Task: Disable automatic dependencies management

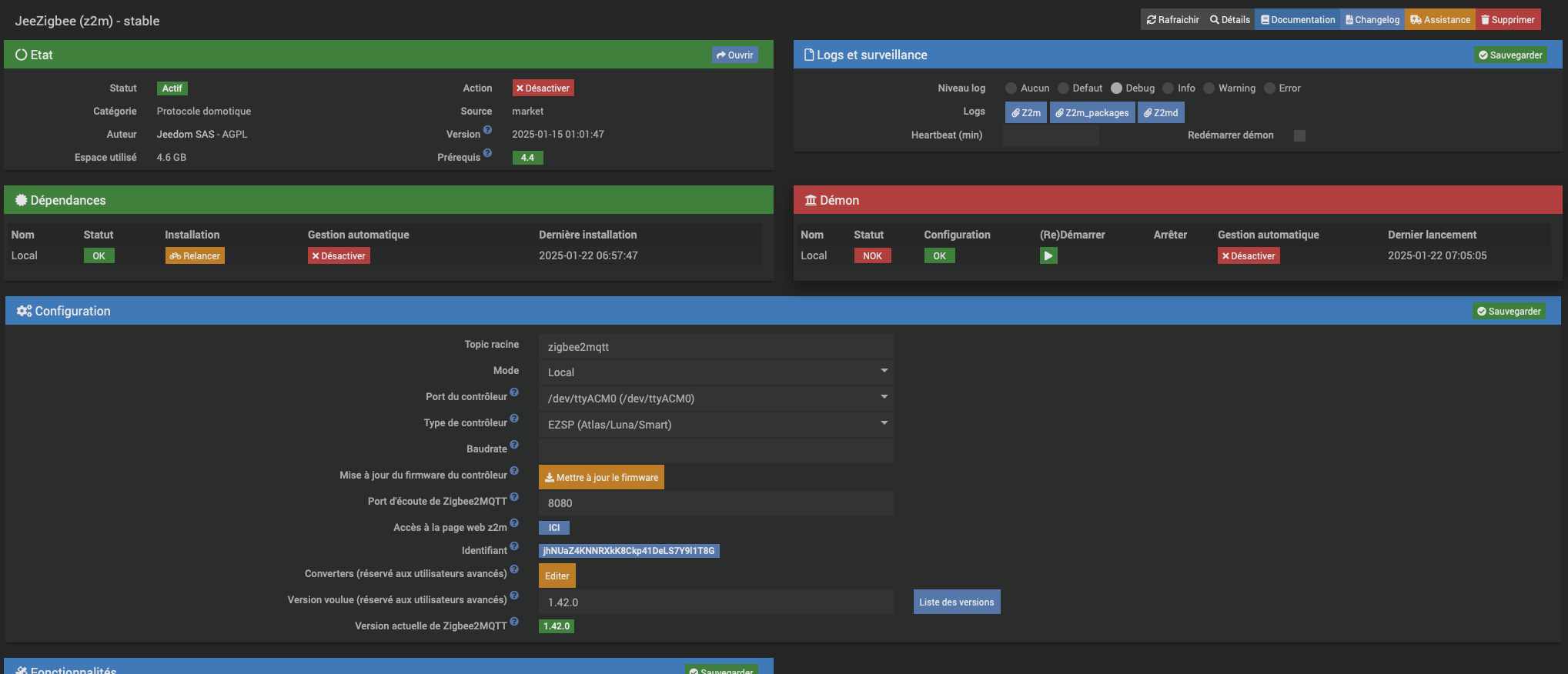Action: [x=339, y=255]
